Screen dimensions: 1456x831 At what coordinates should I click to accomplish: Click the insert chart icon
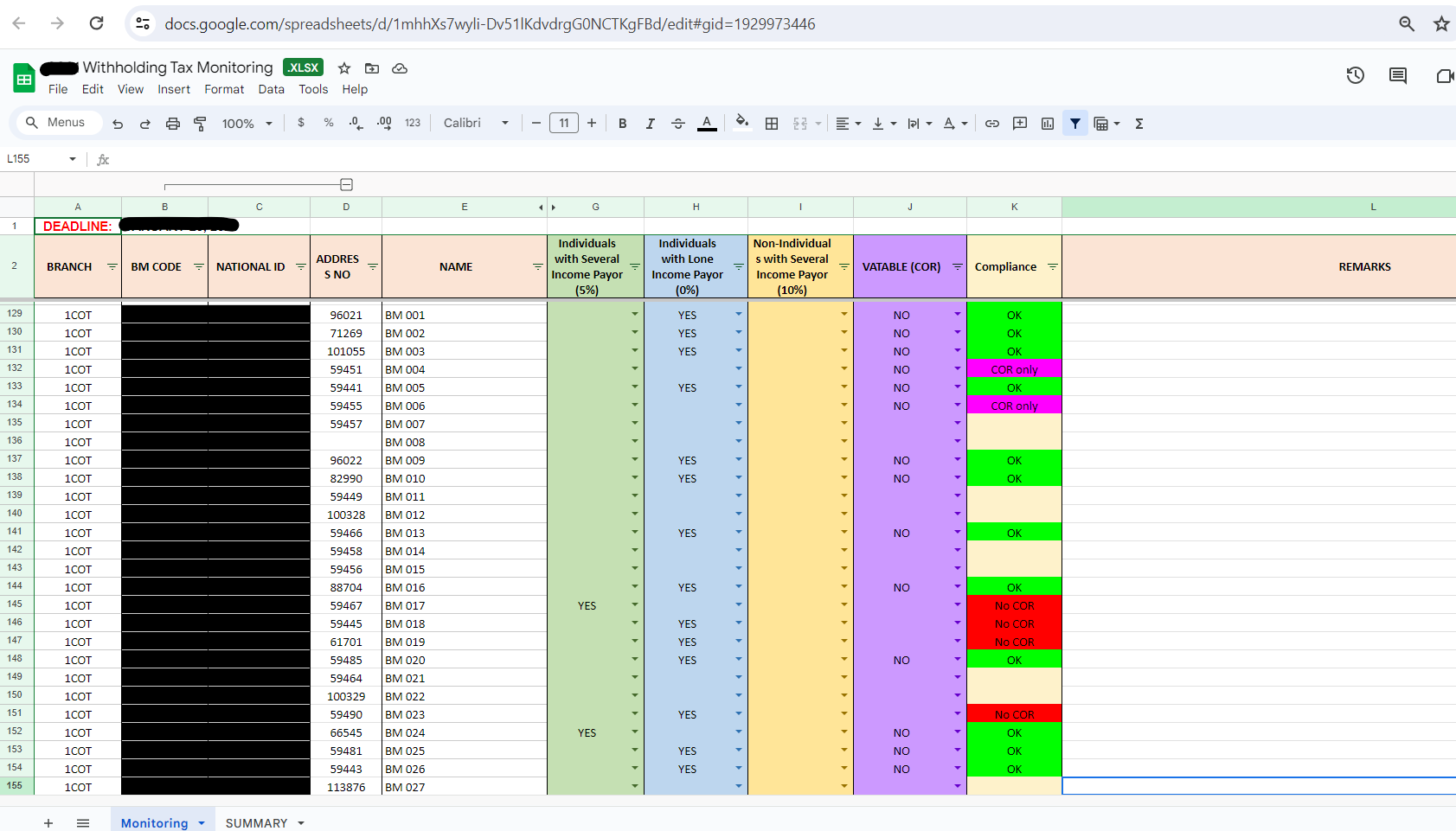tap(1048, 124)
